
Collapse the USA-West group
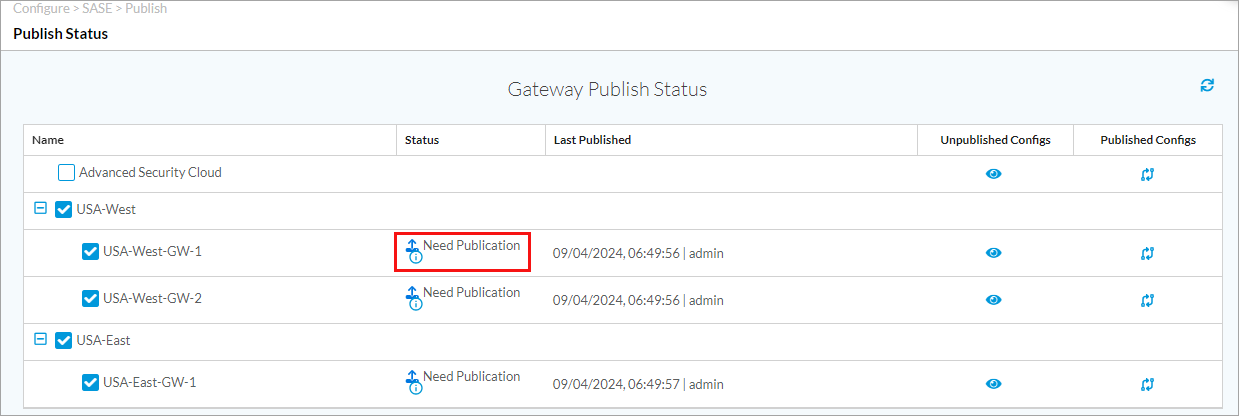(x=40, y=210)
